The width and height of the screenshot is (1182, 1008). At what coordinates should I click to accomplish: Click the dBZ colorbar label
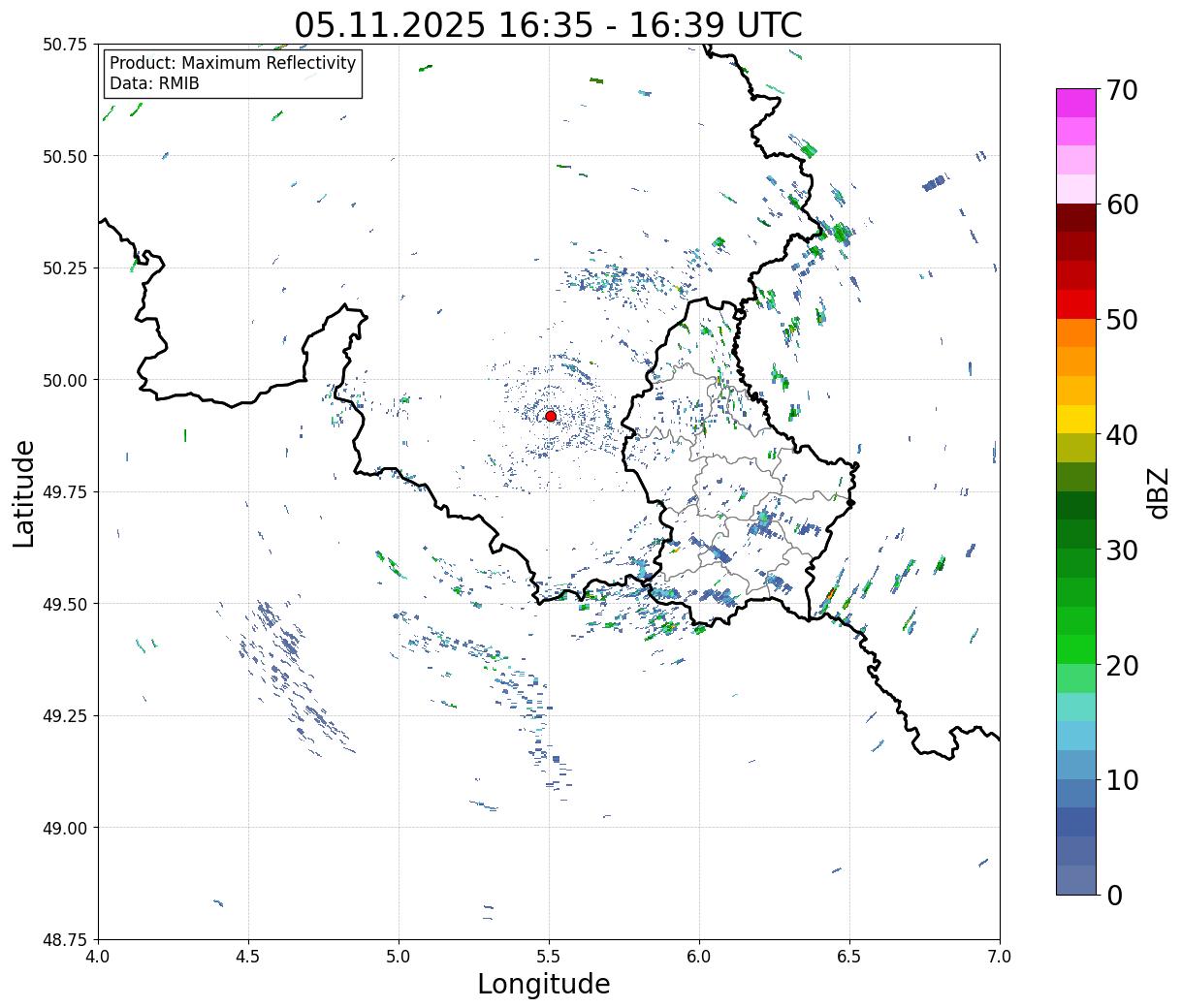[x=1158, y=492]
